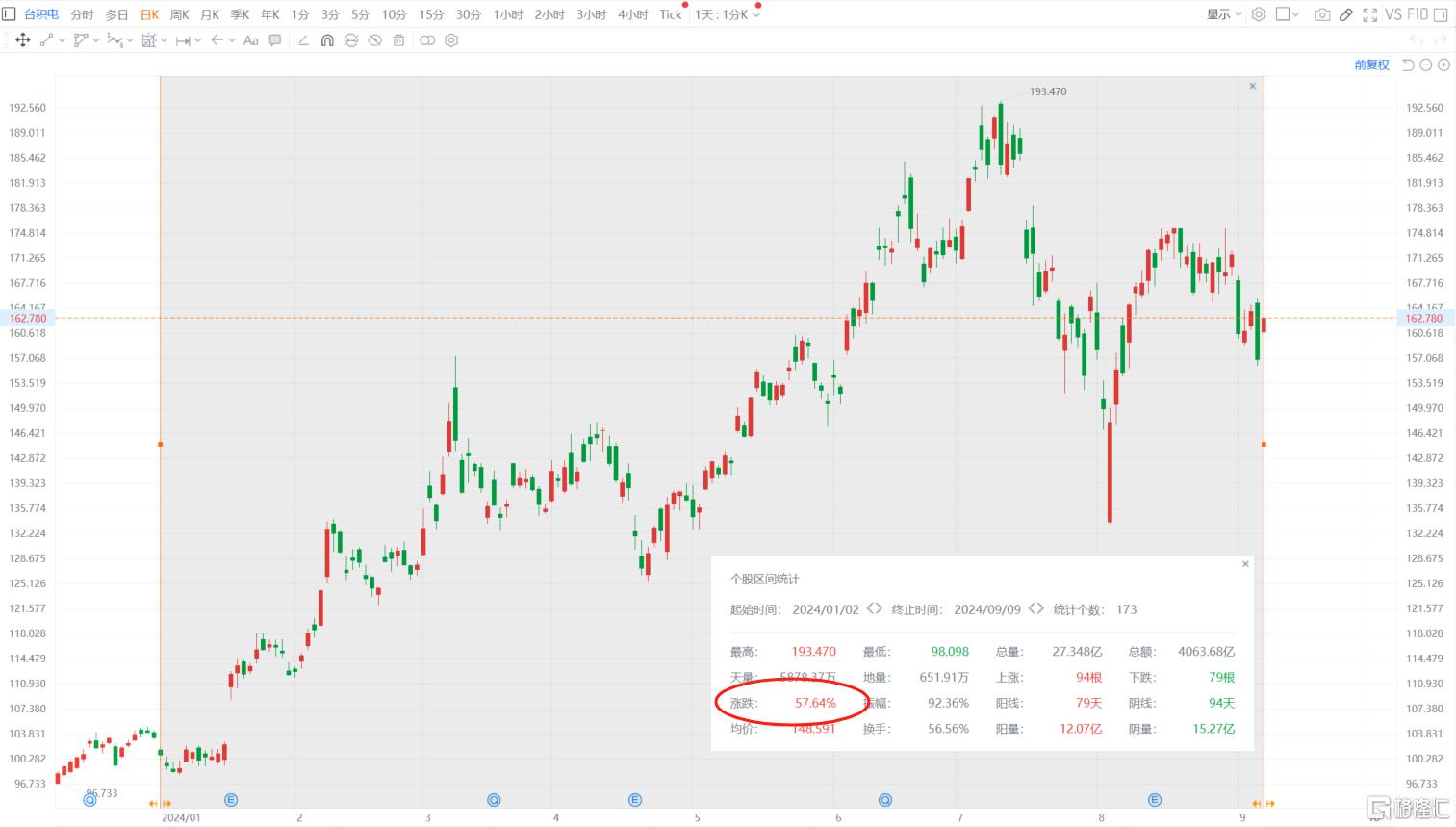Toggle magnet snap mode

(327, 40)
